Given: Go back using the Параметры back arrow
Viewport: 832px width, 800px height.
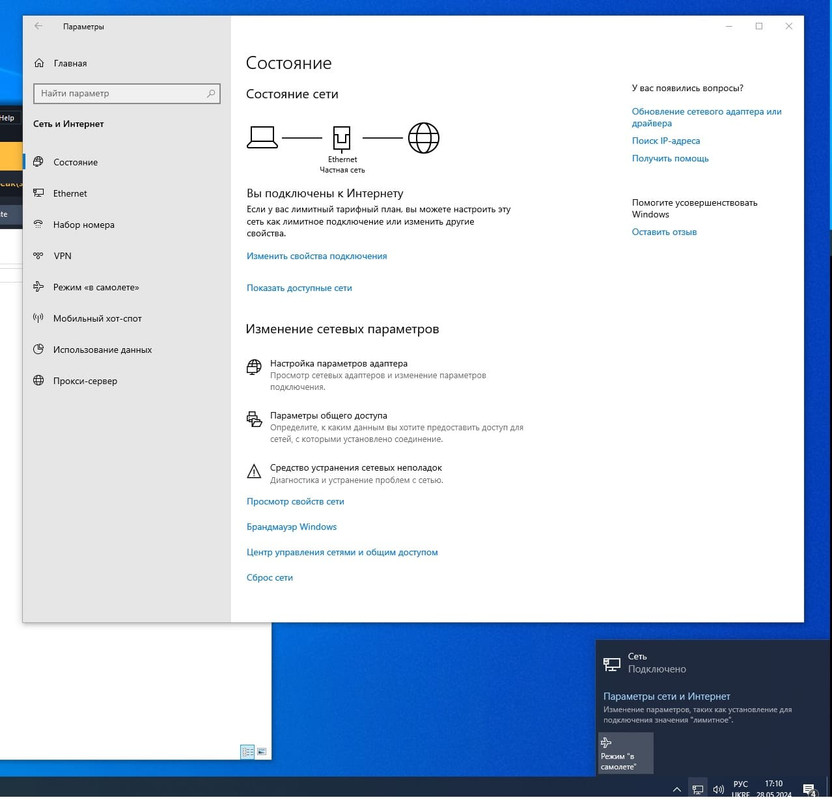Looking at the screenshot, I should (38, 26).
